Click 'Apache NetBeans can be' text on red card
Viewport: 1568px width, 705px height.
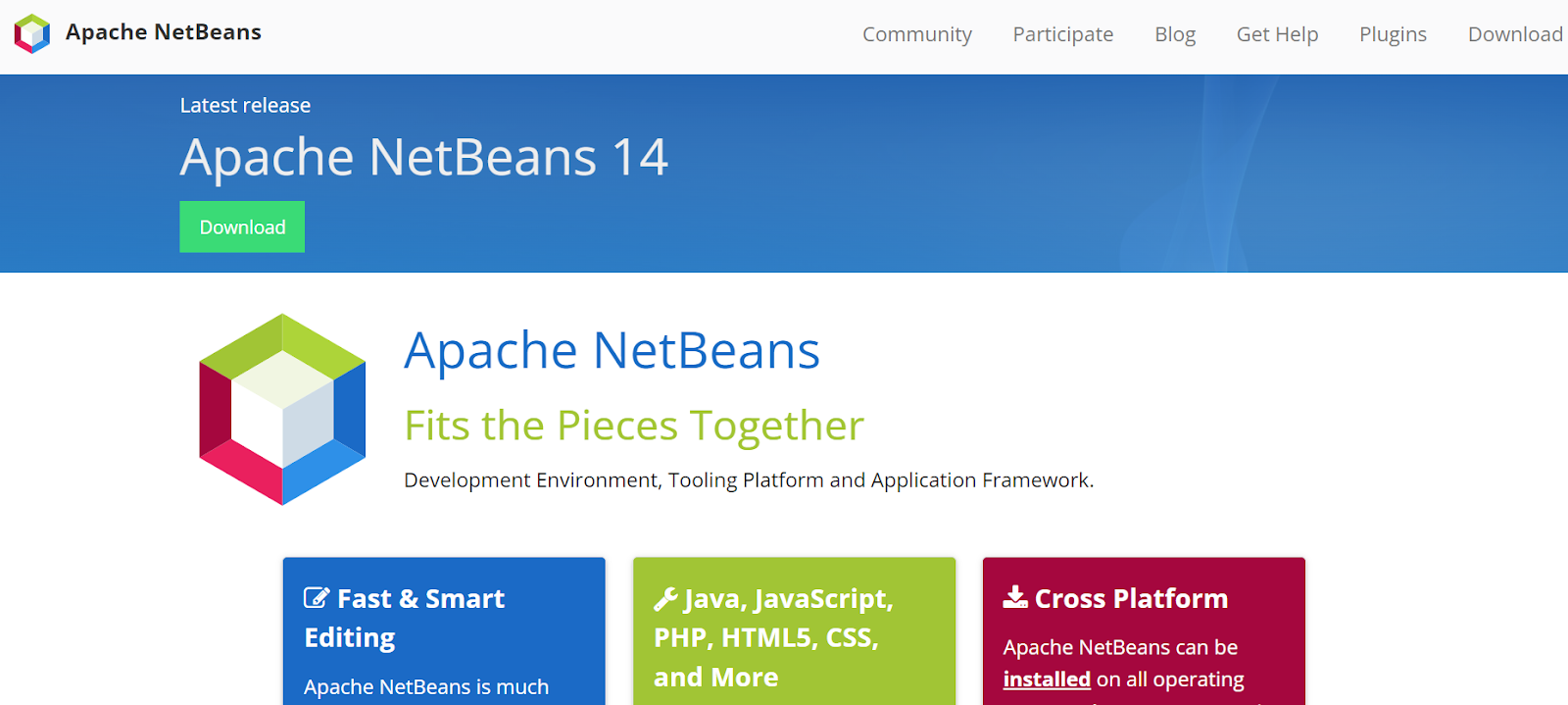1120,647
